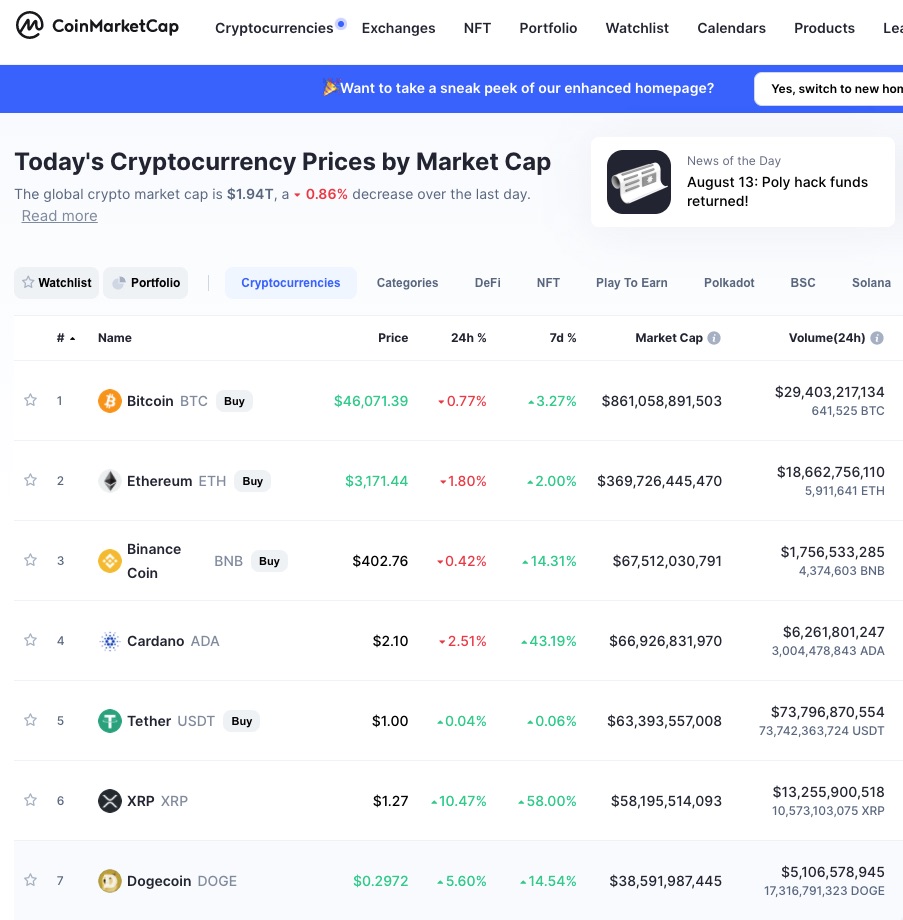
Task: Open the News of the Day thumbnail
Action: click(639, 182)
